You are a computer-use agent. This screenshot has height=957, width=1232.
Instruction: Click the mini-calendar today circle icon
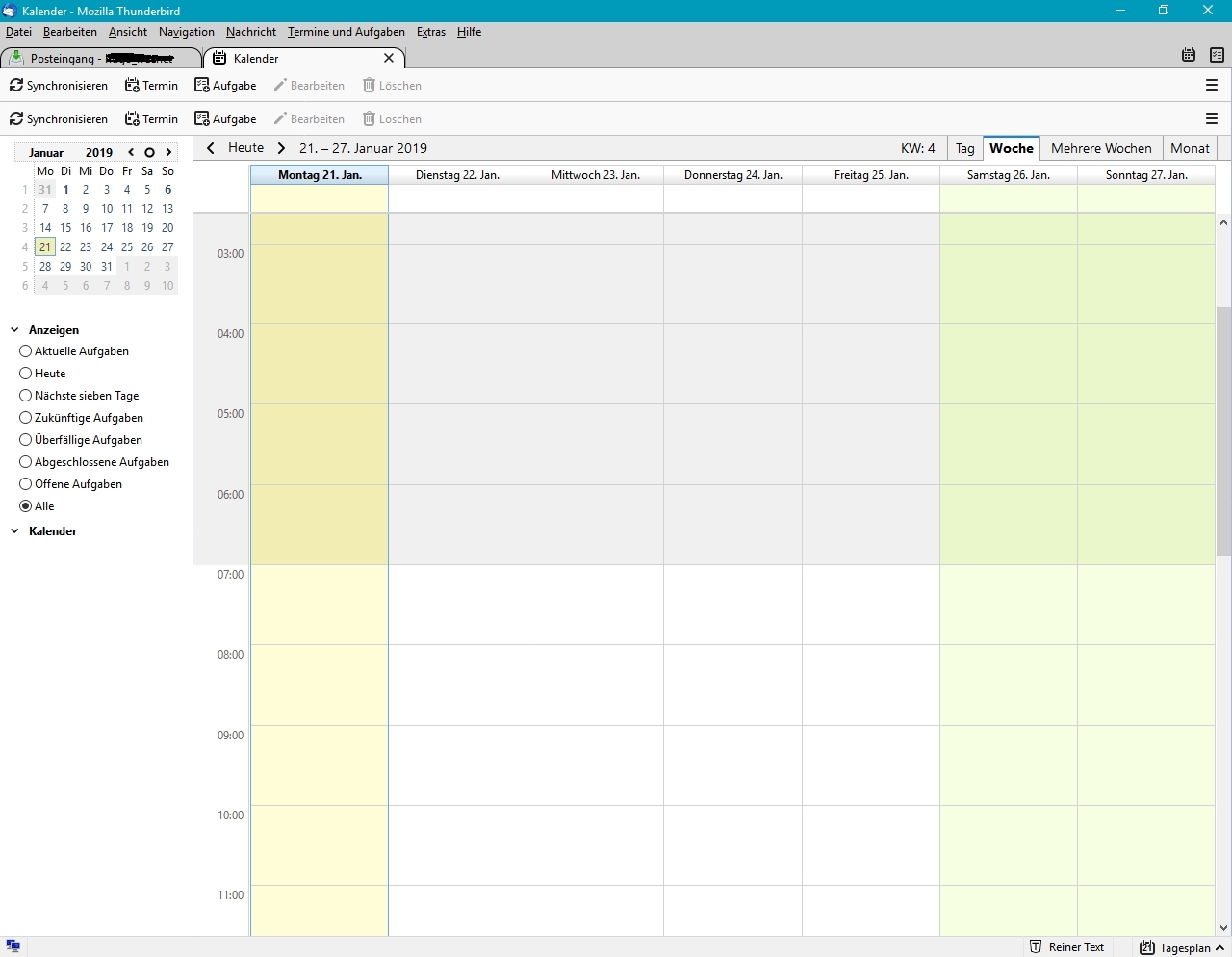pyautogui.click(x=149, y=152)
